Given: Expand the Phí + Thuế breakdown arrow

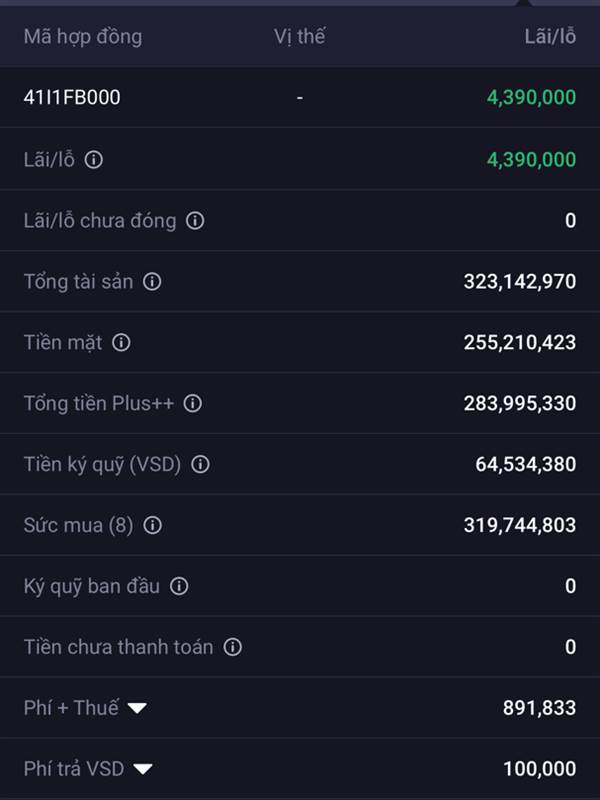Looking at the screenshot, I should 137,708.
